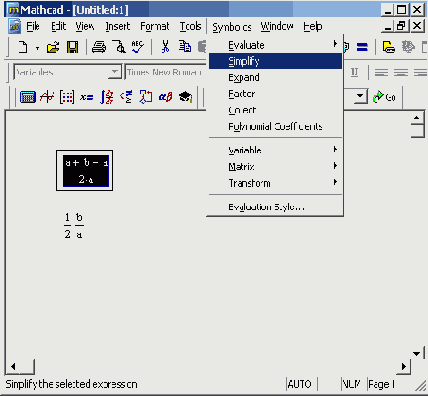Open the Symbolic keyword toolbar graduation cap icon
This screenshot has width=428, height=396.
(x=185, y=97)
